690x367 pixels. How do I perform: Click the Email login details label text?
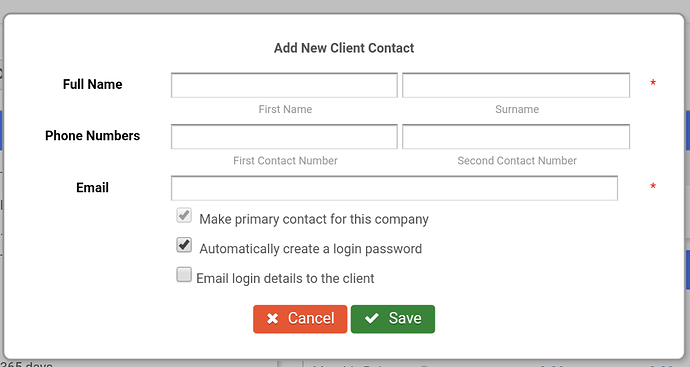click(285, 278)
